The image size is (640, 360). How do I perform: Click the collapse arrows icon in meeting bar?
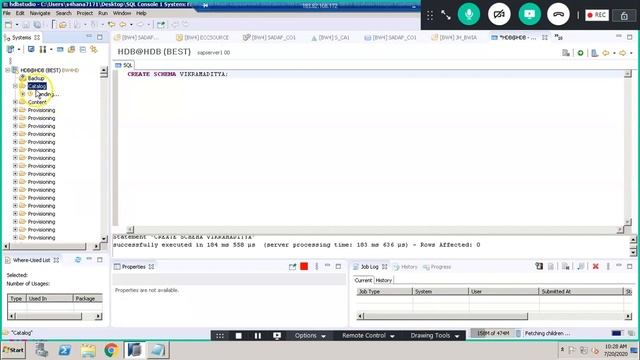(446, 15)
